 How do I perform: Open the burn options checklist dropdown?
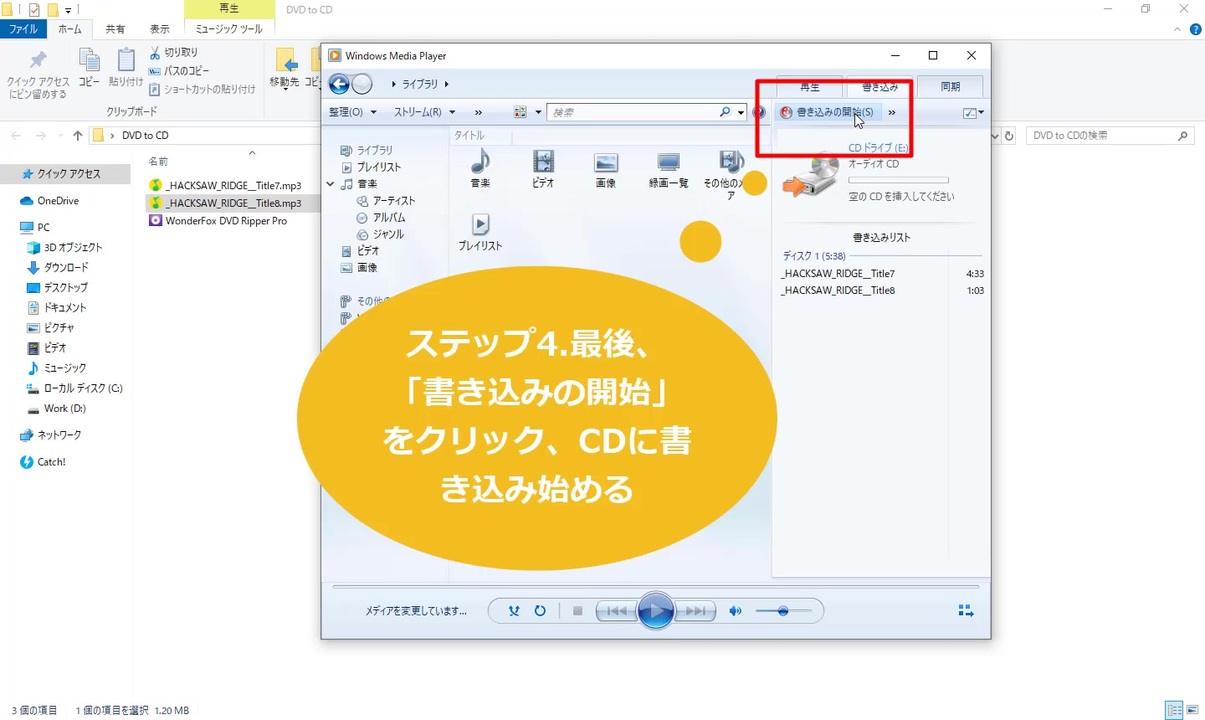pyautogui.click(x=973, y=113)
